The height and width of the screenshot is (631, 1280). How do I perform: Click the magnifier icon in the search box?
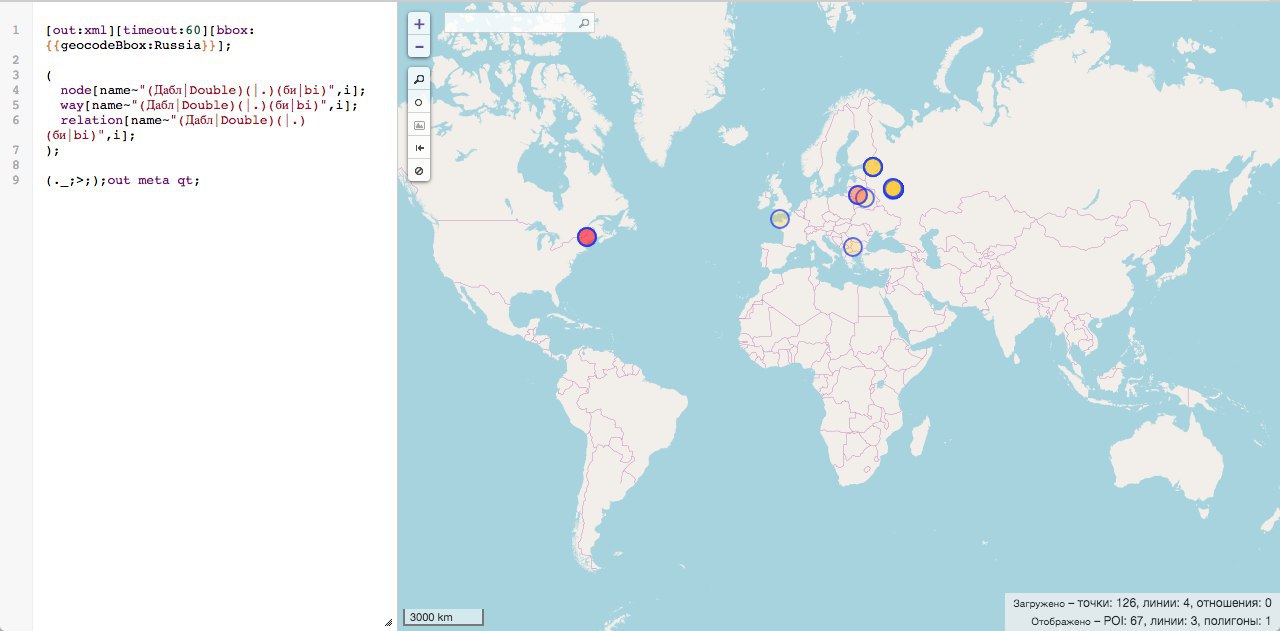(584, 22)
